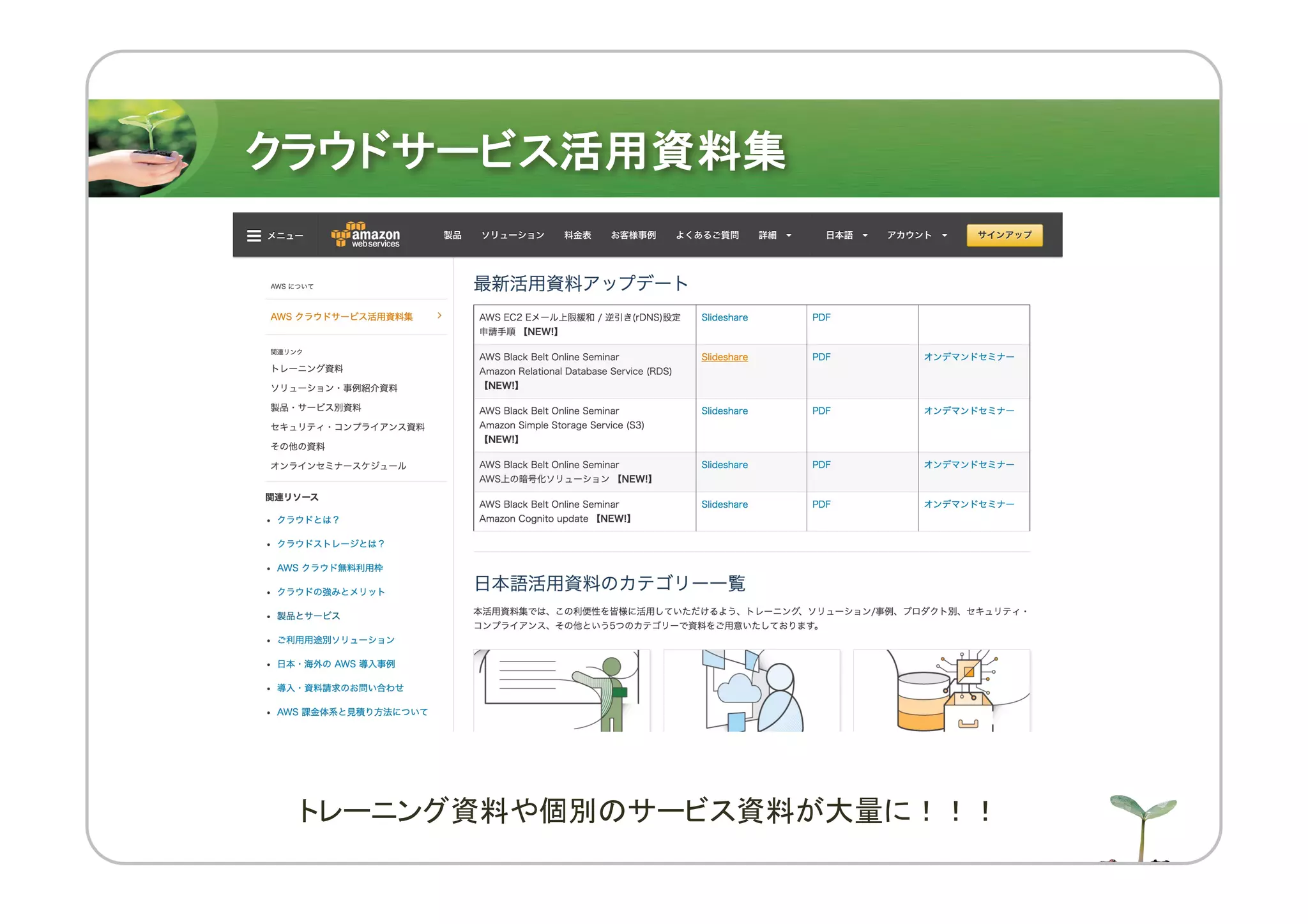Screen dimensions: 1308x924
Task: Open Slideshare link for AWS上の暗号化ソリューション row
Action: click(x=724, y=465)
